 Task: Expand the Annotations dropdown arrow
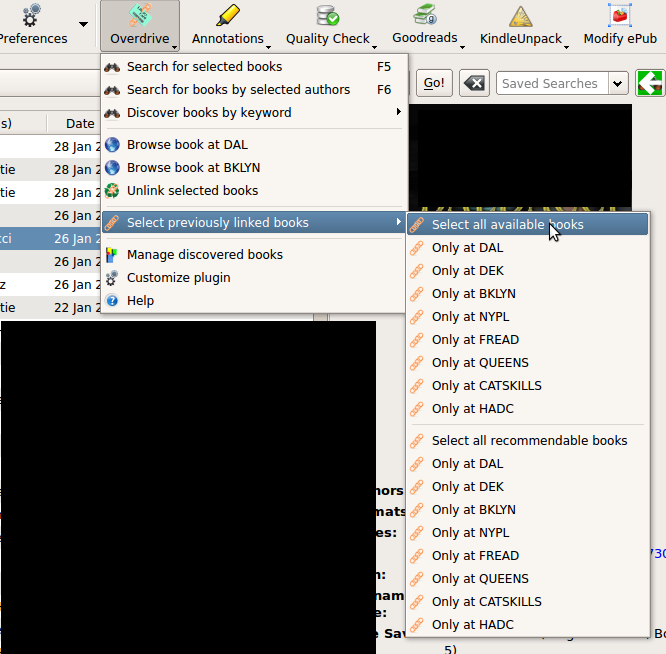coord(268,47)
